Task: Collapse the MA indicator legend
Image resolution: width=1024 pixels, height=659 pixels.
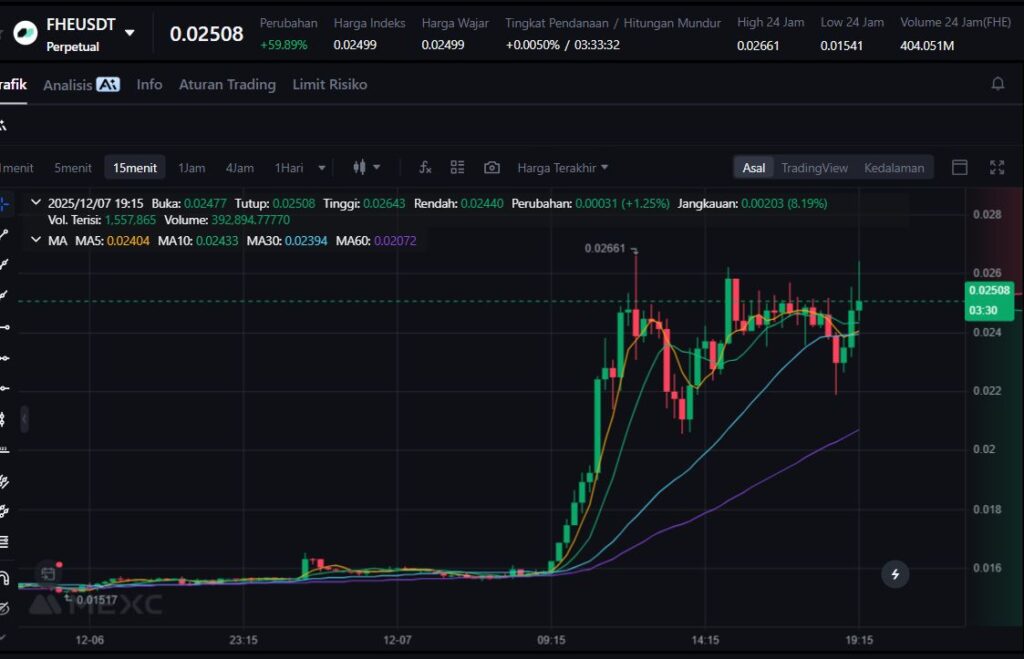Action: pos(36,241)
